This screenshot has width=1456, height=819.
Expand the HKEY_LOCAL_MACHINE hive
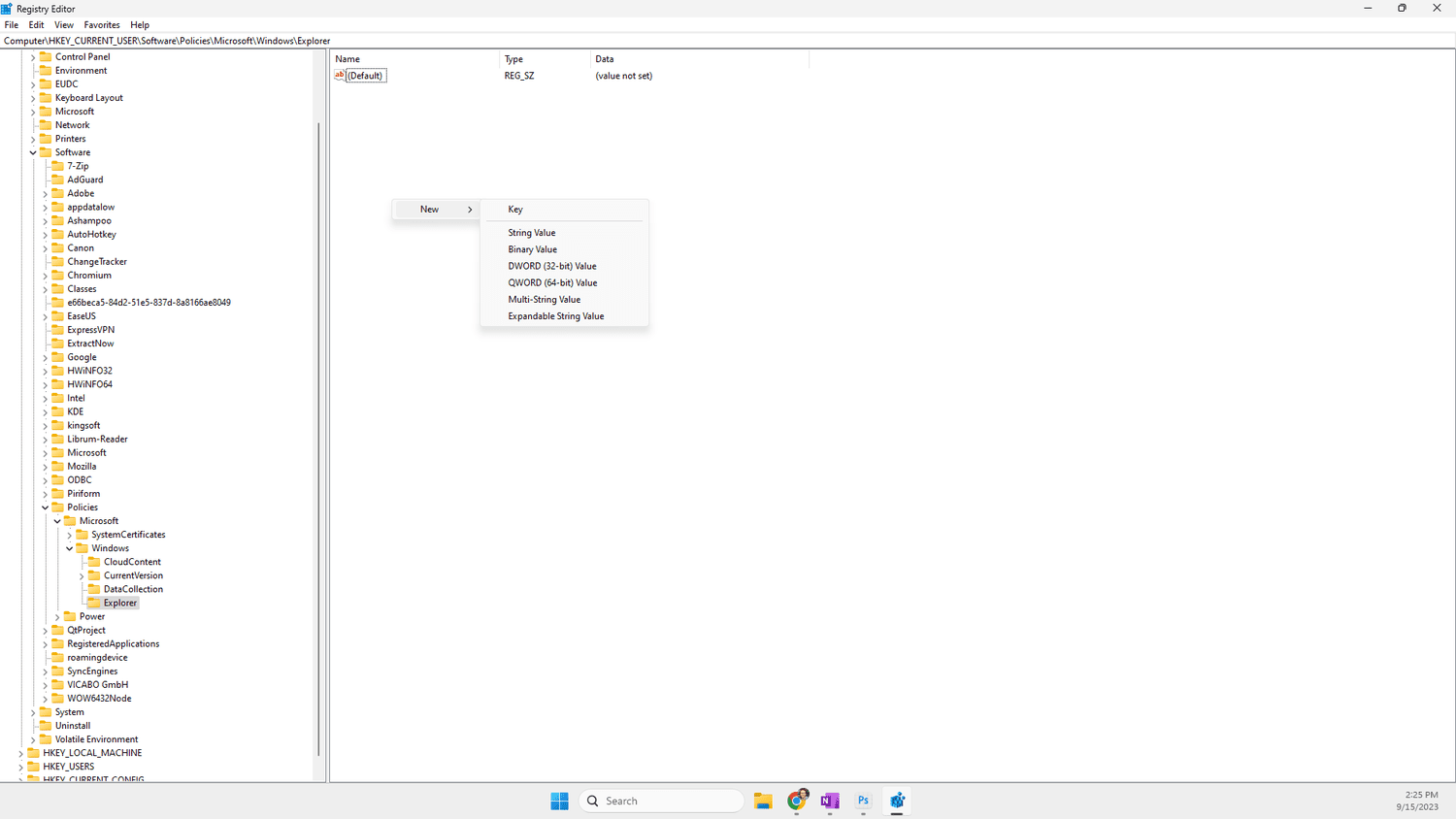pyautogui.click(x=20, y=753)
